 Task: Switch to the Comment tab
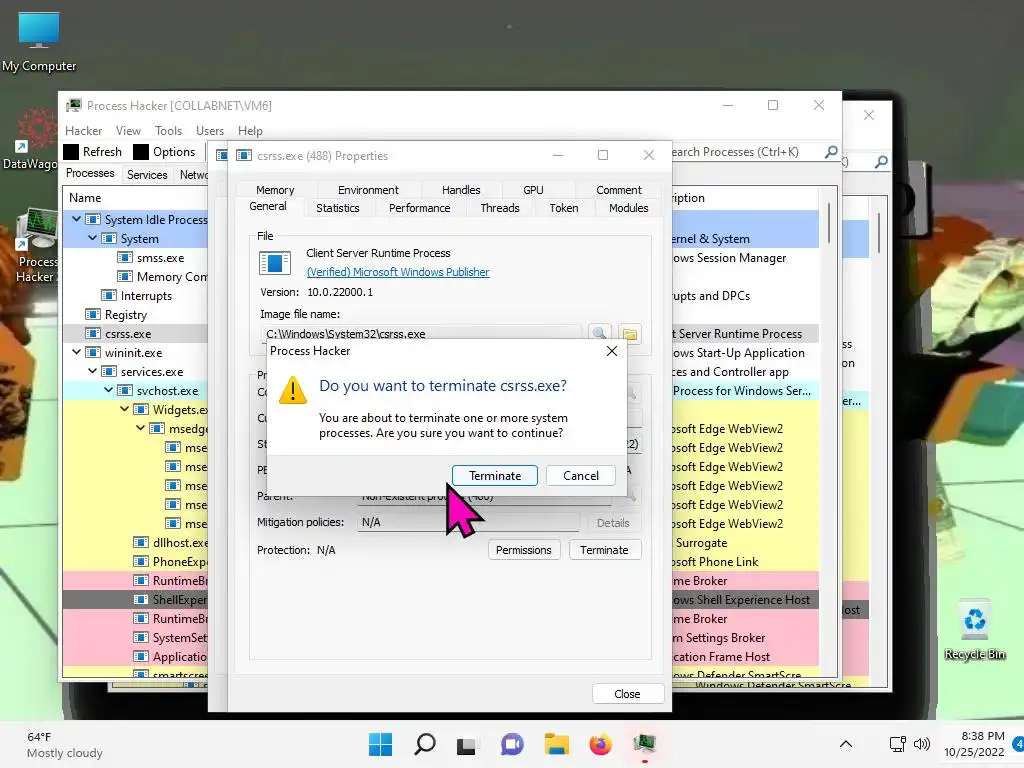pos(618,189)
